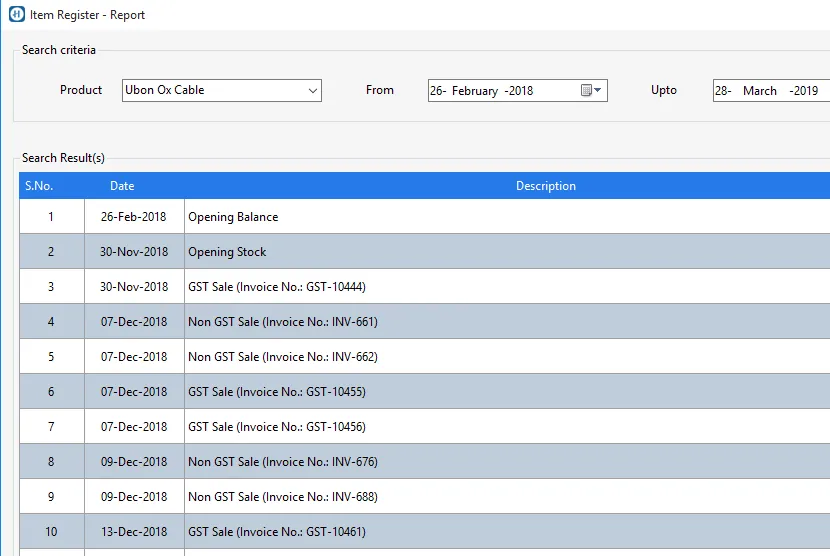
Task: Select Non GST Sale INV-676 row
Action: click(x=282, y=462)
